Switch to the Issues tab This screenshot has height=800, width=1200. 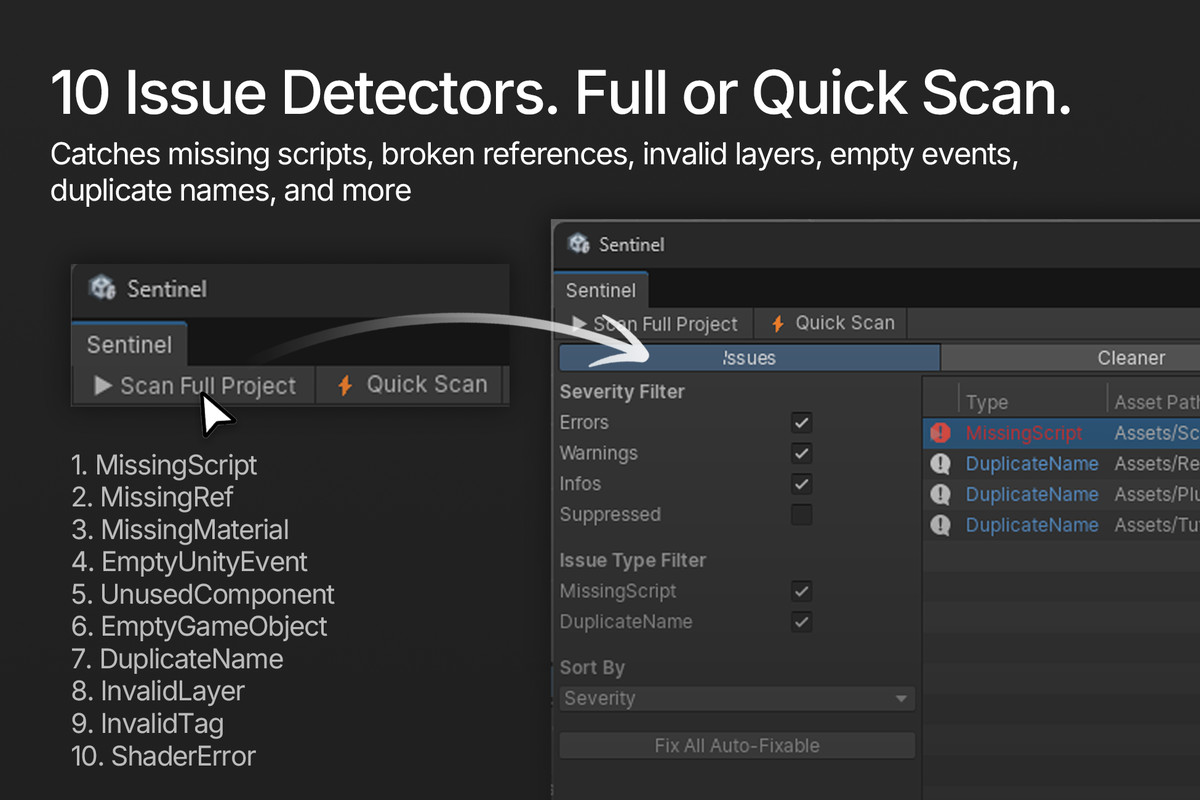749,358
